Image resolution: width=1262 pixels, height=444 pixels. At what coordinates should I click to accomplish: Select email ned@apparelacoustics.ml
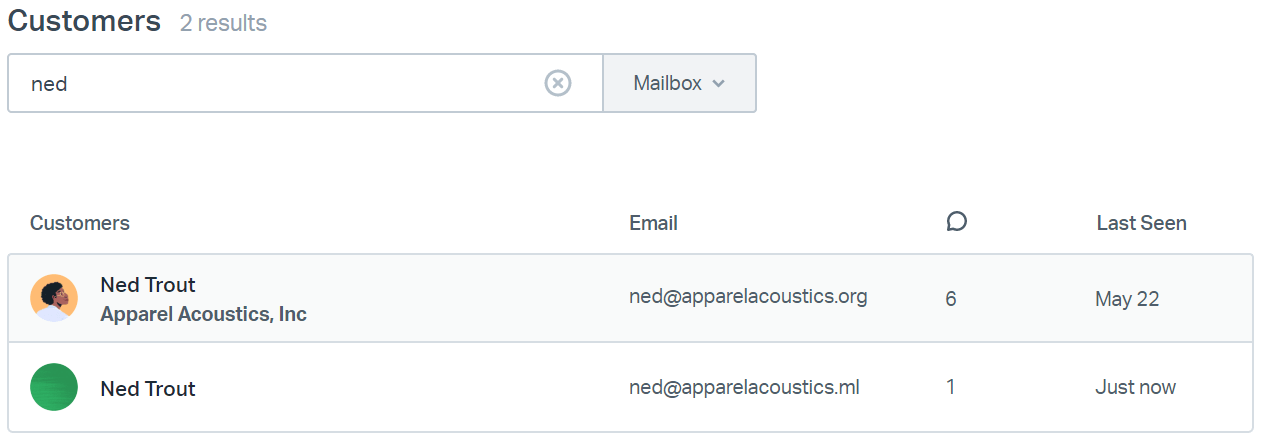(745, 387)
